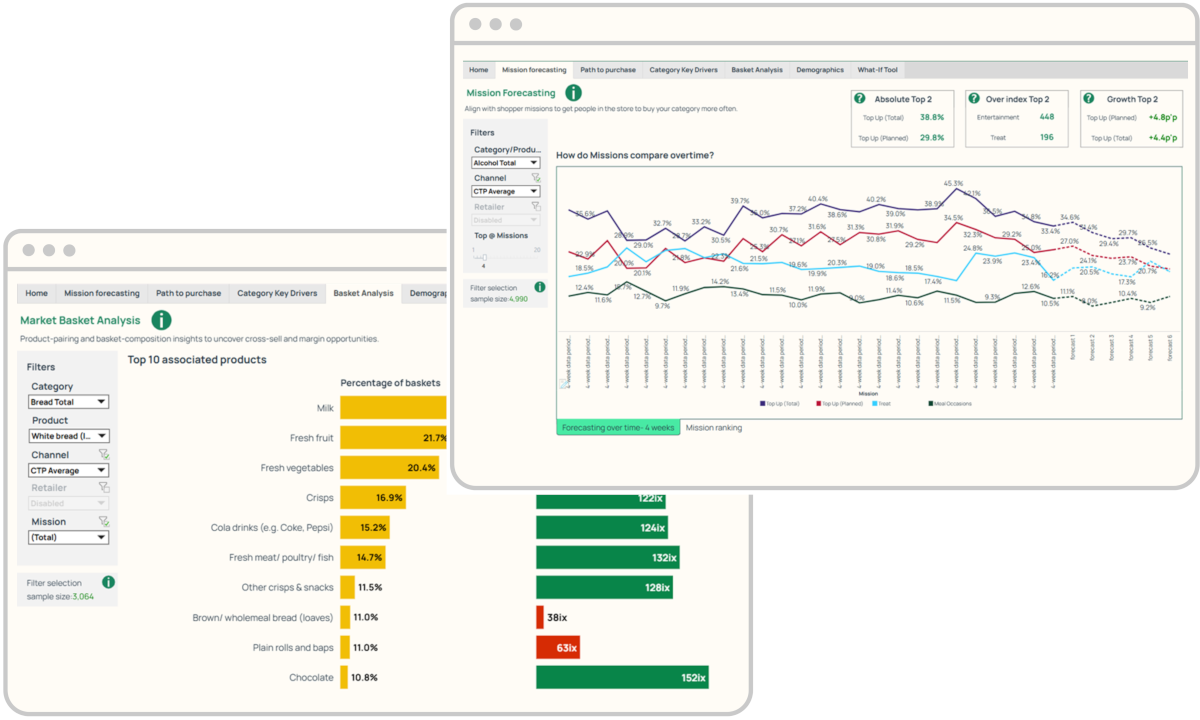Viewport: 1200px width, 720px height.
Task: Toggle the Meal Occasions legend item
Action: (950, 403)
